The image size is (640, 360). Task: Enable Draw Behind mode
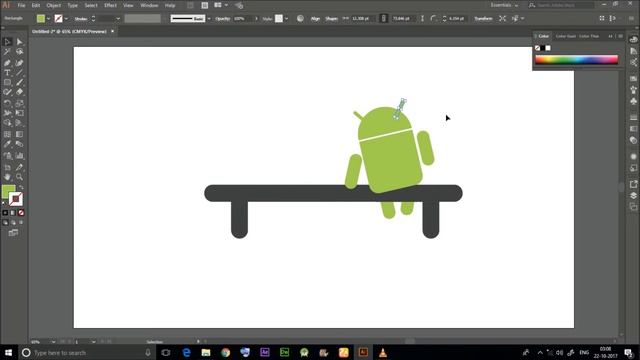pos(13,223)
